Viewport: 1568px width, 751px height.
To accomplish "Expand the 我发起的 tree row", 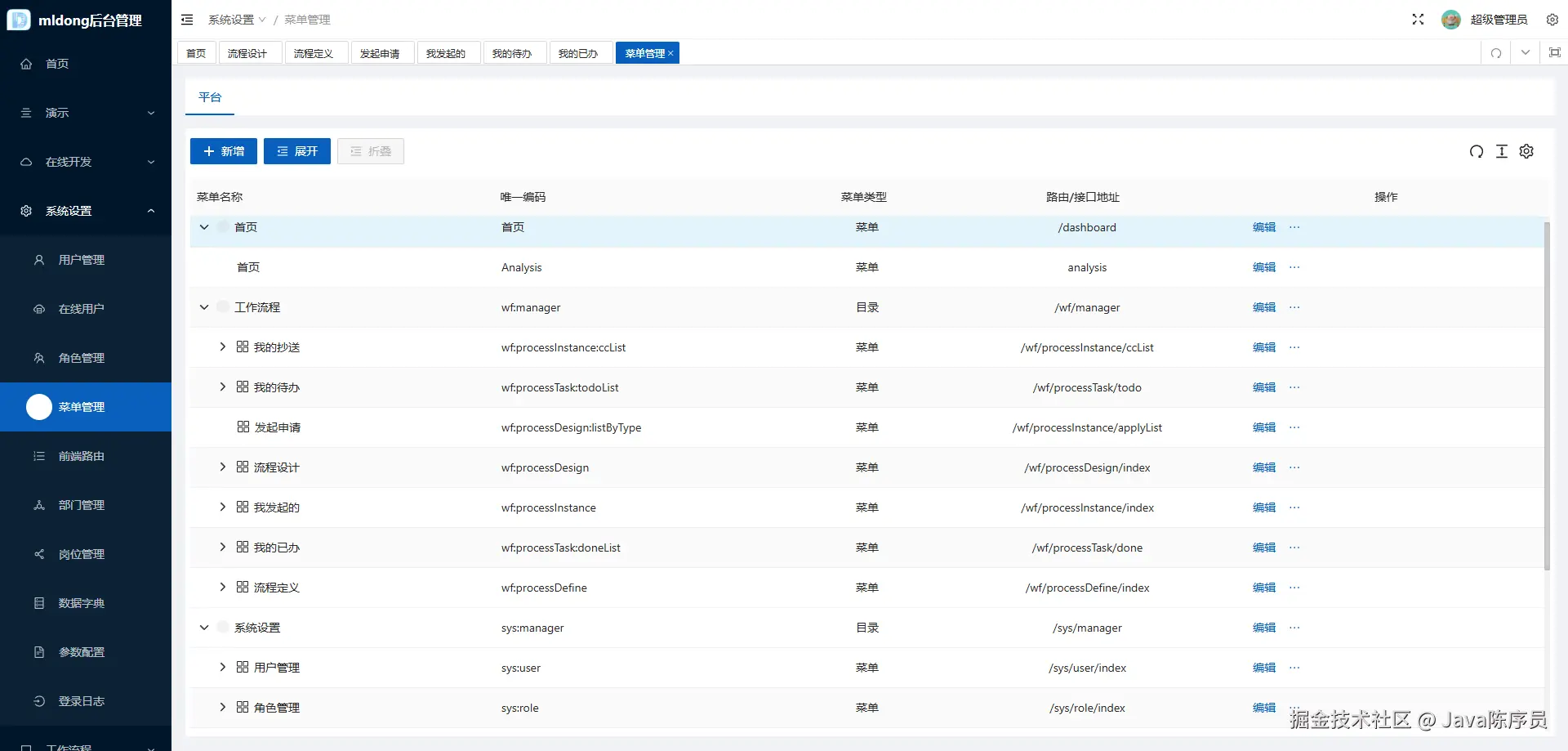I will tap(222, 507).
